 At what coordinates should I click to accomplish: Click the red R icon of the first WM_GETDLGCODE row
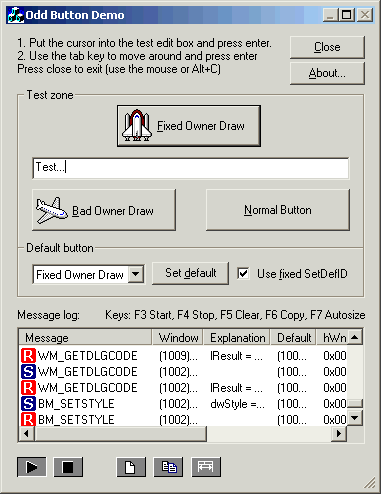coord(28,356)
